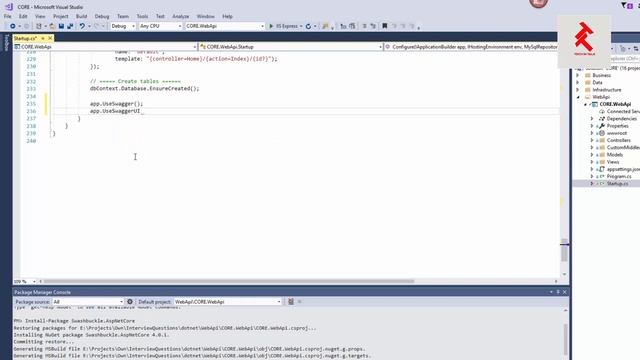
Task: Select the wwwroot folder
Action: [x=616, y=133]
